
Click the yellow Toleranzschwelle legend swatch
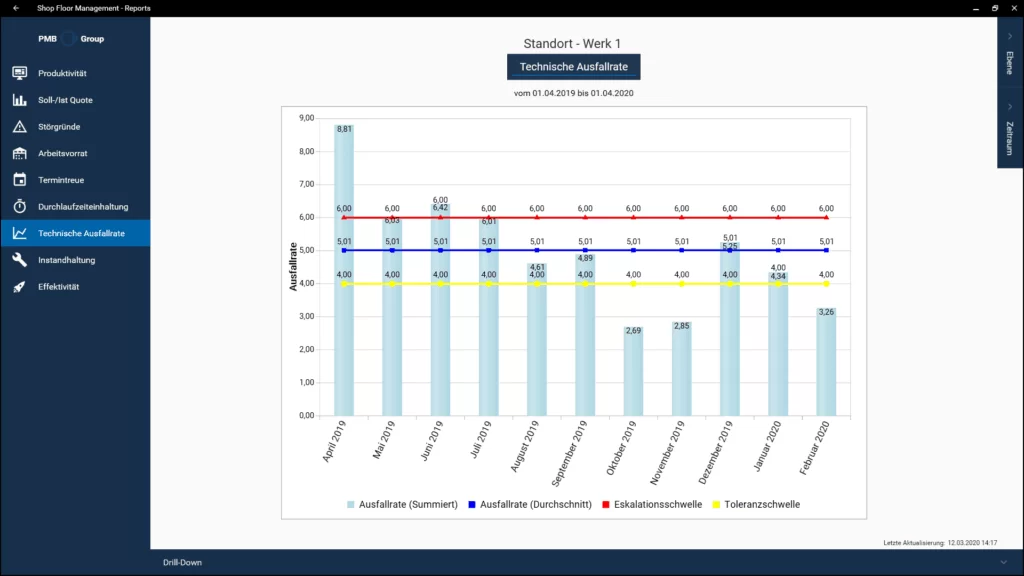[x=715, y=504]
